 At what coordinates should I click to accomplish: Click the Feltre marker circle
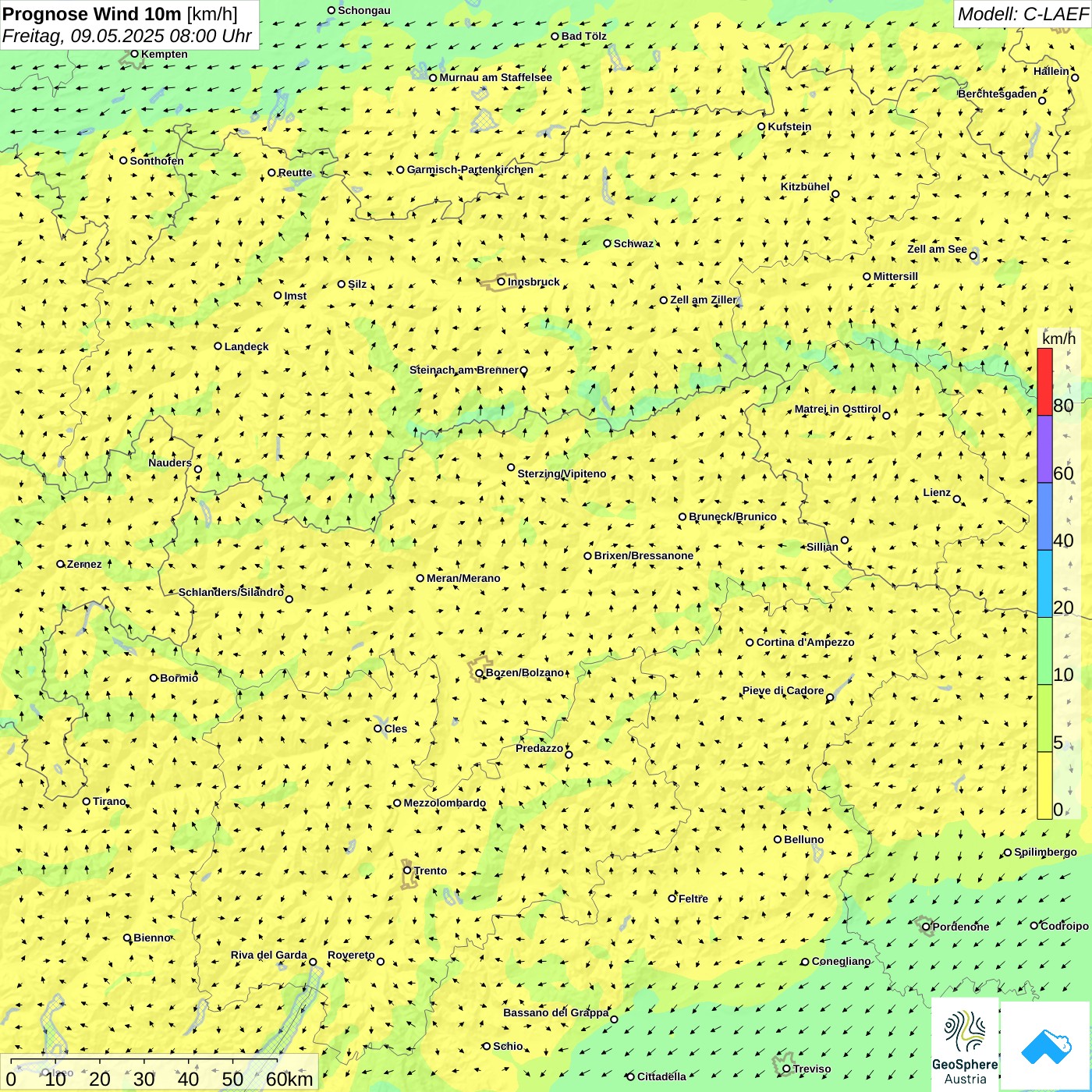click(x=672, y=899)
